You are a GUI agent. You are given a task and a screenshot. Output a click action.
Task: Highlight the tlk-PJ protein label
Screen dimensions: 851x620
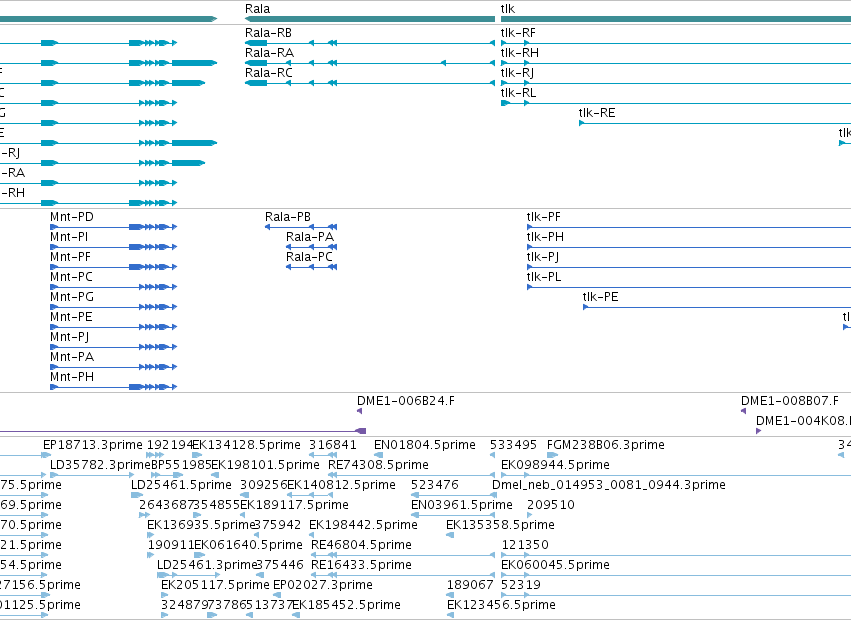point(543,257)
